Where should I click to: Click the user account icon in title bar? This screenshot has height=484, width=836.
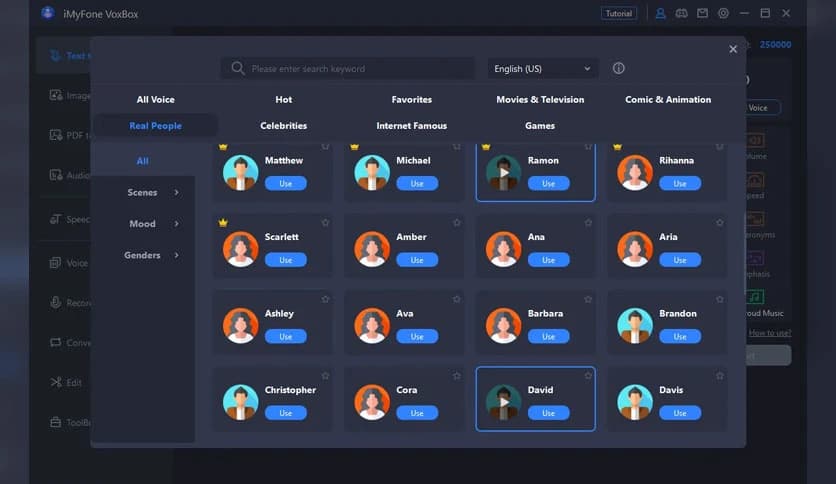tap(660, 13)
